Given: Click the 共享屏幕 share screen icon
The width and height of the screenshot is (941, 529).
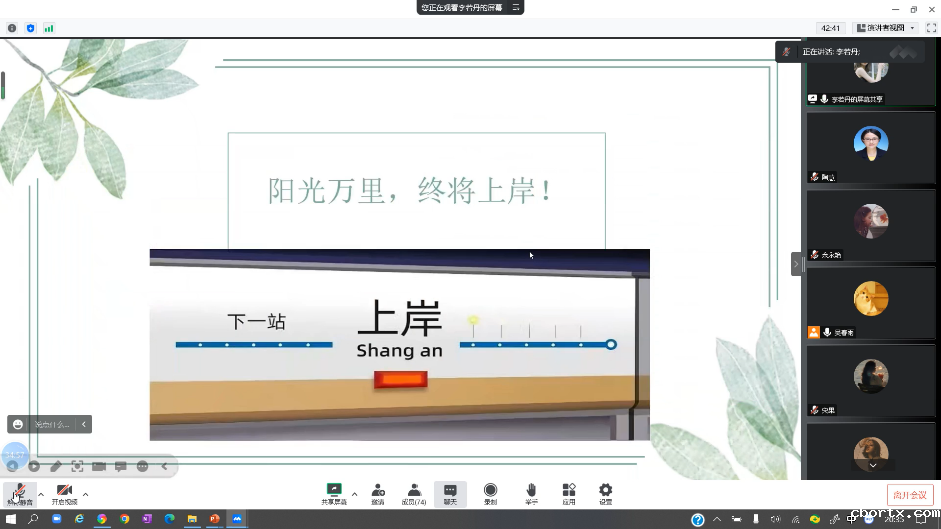Looking at the screenshot, I should [334, 491].
